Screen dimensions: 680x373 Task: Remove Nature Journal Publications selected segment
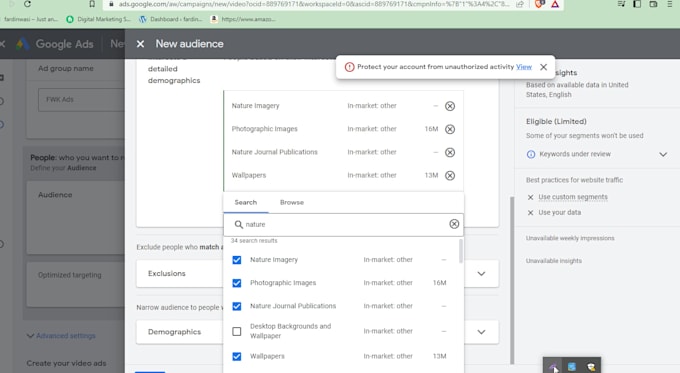tap(450, 152)
